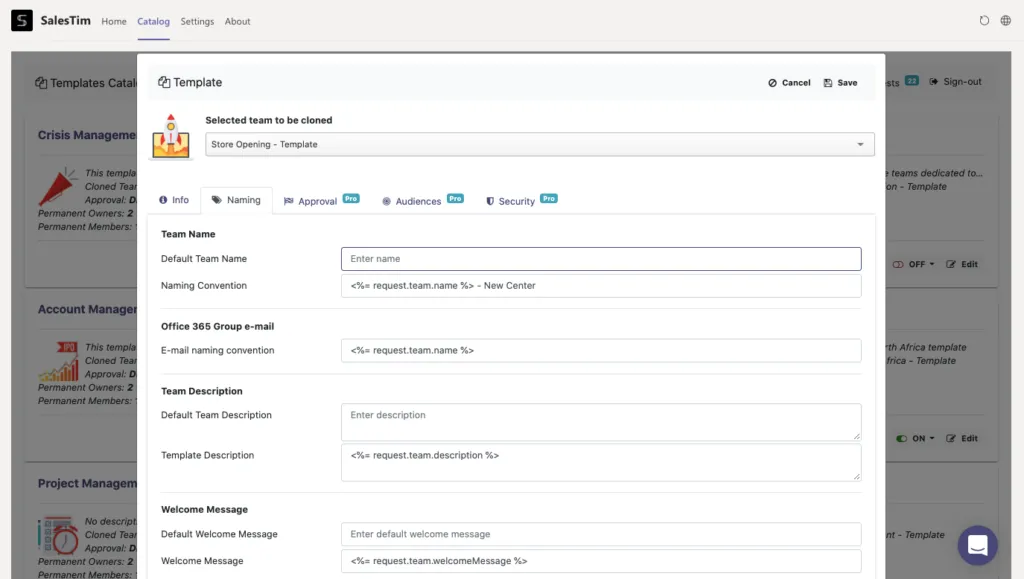Open the arrow beside OFF status
This screenshot has width=1024, height=579.
click(x=932, y=264)
